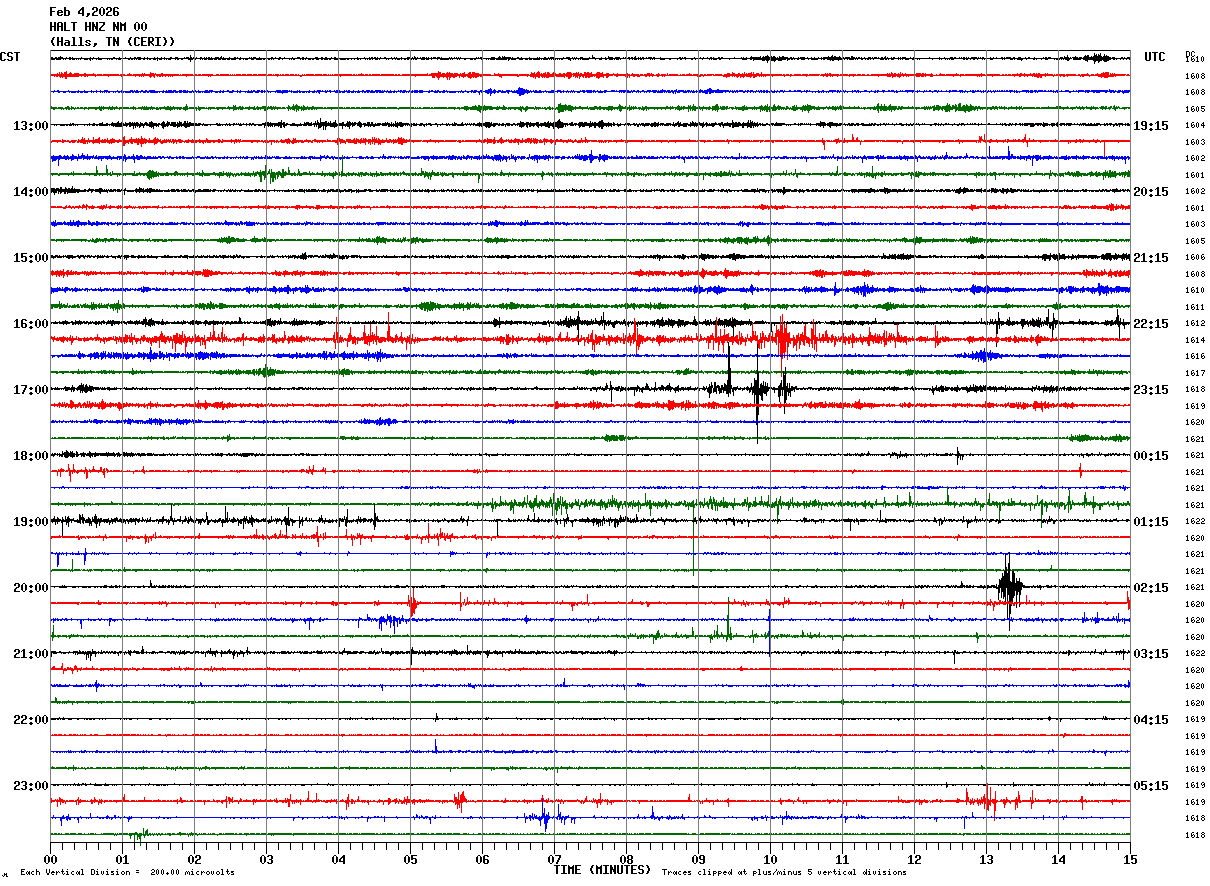
Task: Click minute tick label 10 on x-axis
Action: [771, 859]
